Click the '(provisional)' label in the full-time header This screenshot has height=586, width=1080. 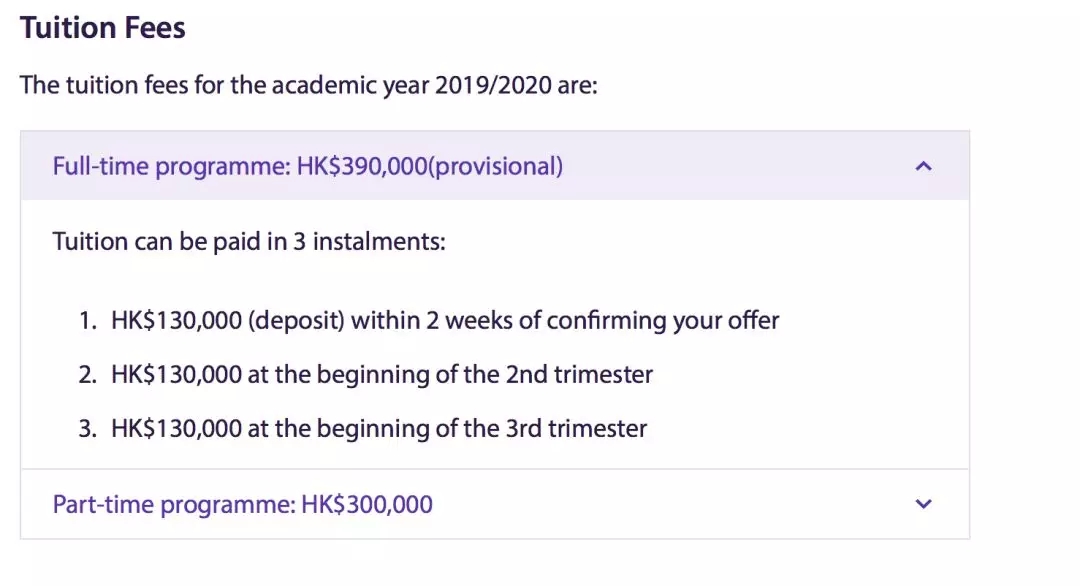[x=496, y=167]
